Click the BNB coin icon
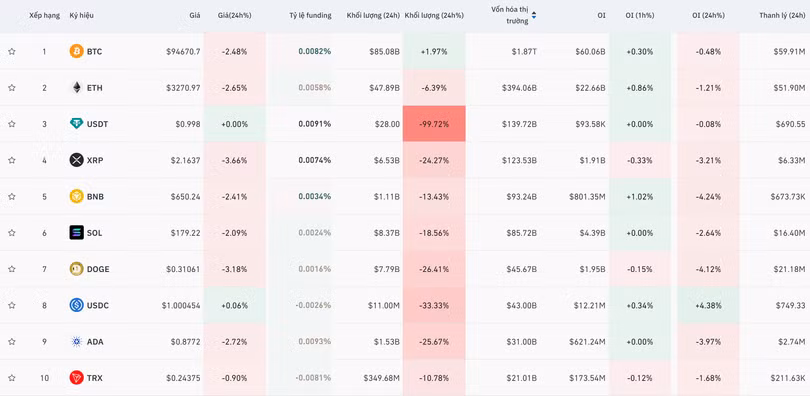The height and width of the screenshot is (396, 810). (x=76, y=196)
